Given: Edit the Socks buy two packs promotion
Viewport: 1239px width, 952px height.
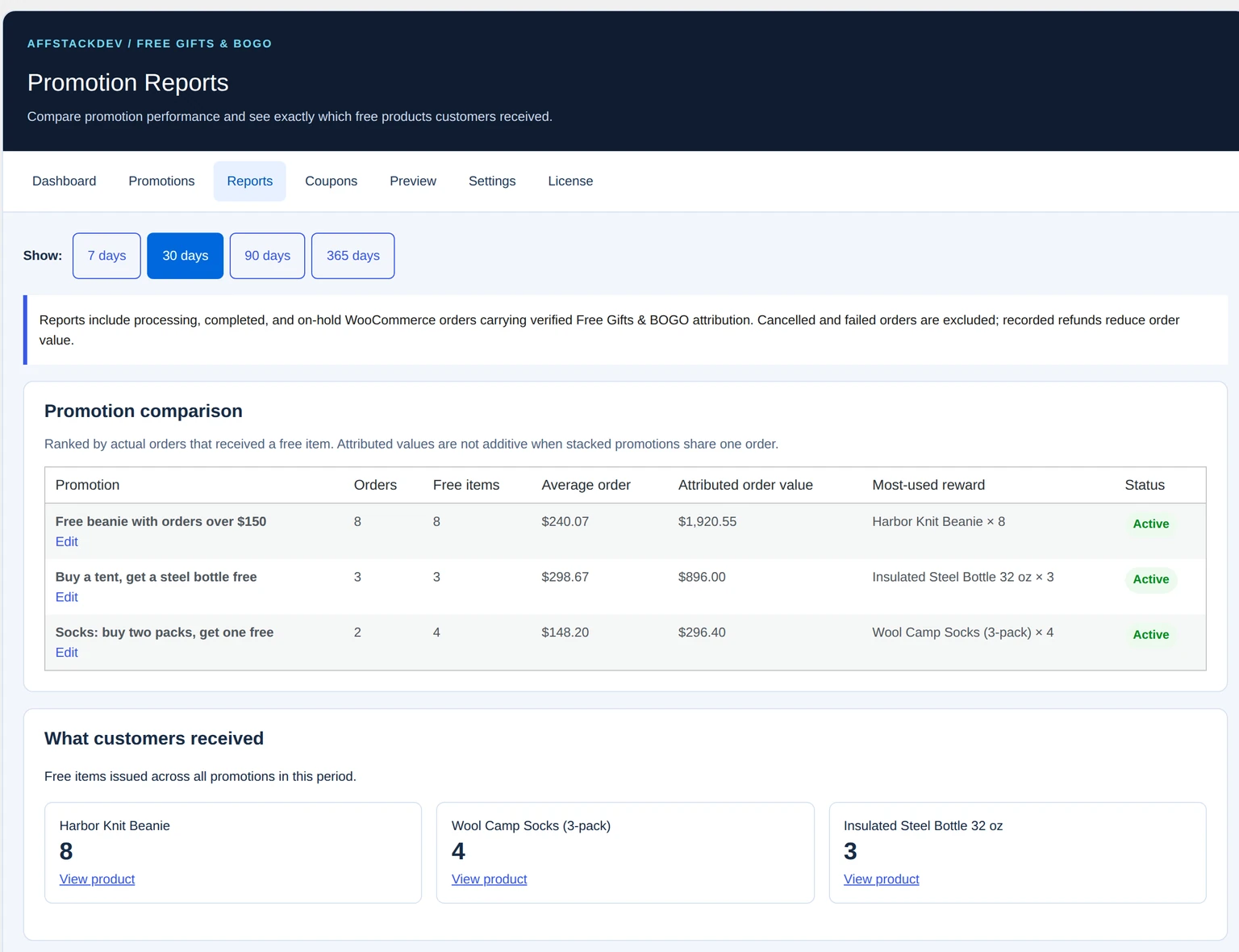Looking at the screenshot, I should pos(67,653).
